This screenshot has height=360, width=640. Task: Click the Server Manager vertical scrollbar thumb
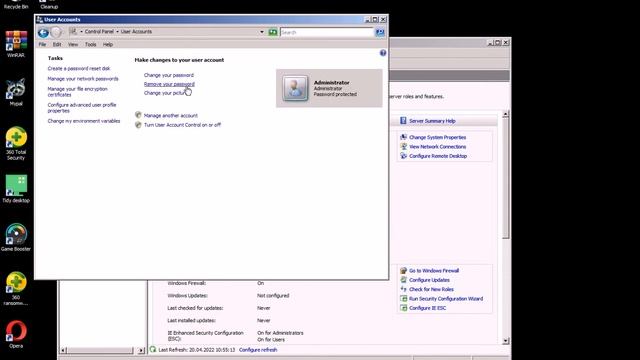[x=506, y=178]
